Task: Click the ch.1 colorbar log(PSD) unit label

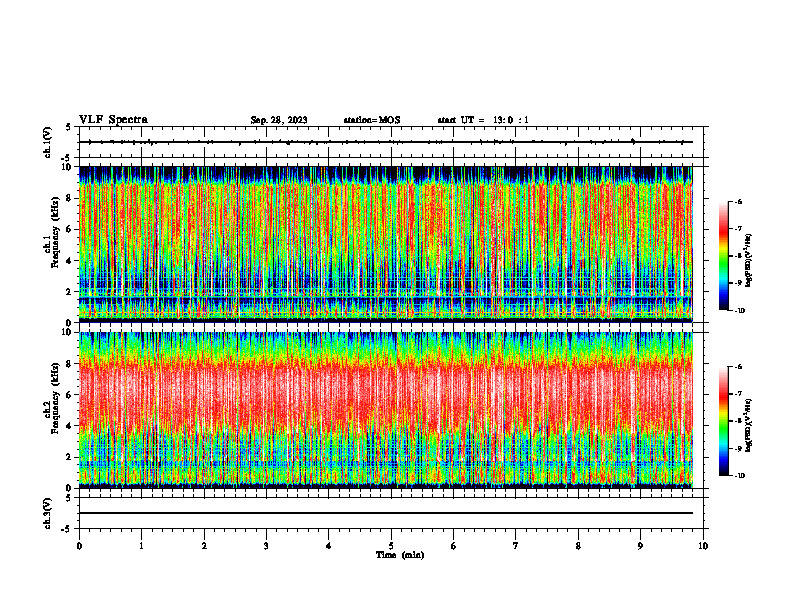Action: [749, 261]
